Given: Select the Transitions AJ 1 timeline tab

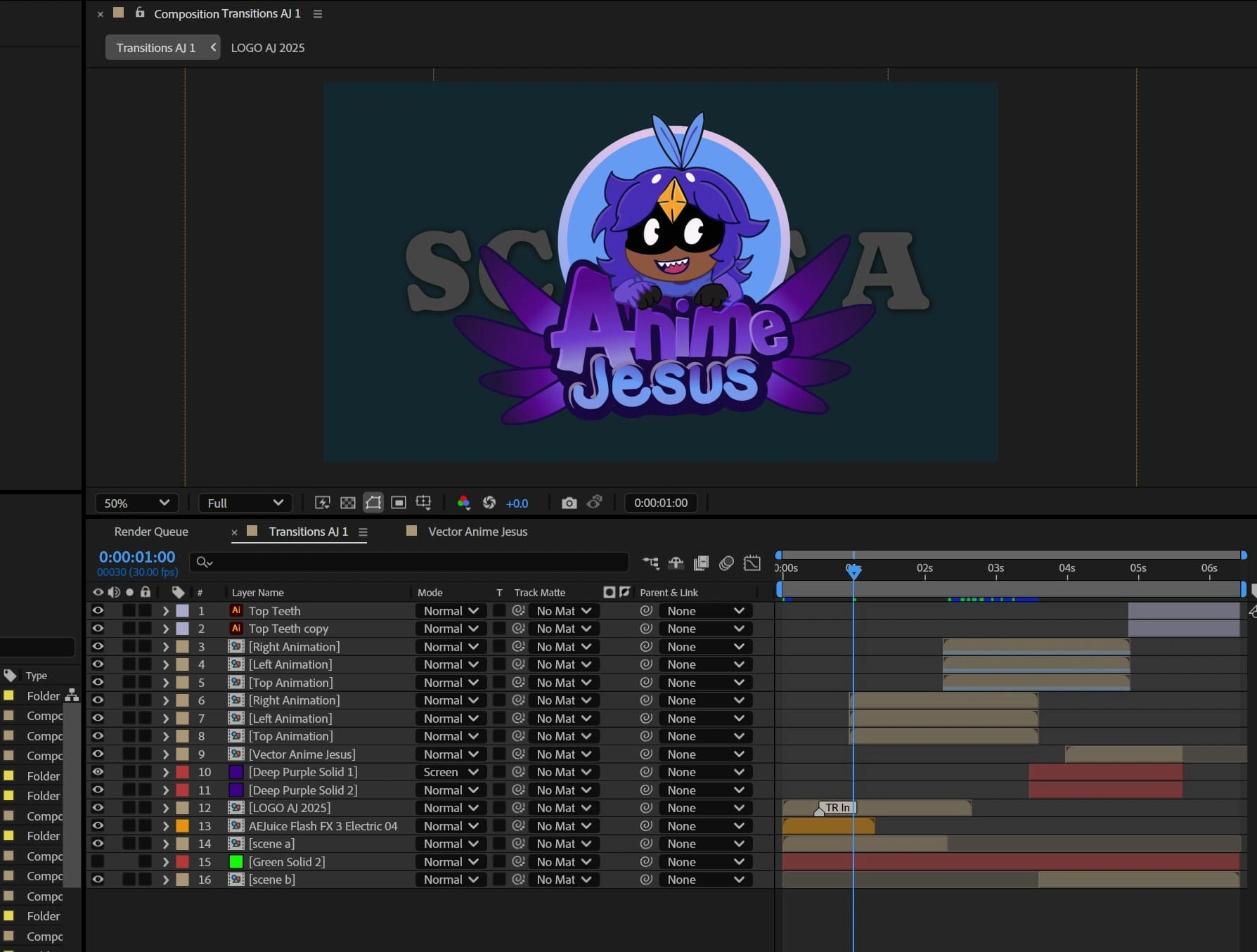Looking at the screenshot, I should point(308,532).
